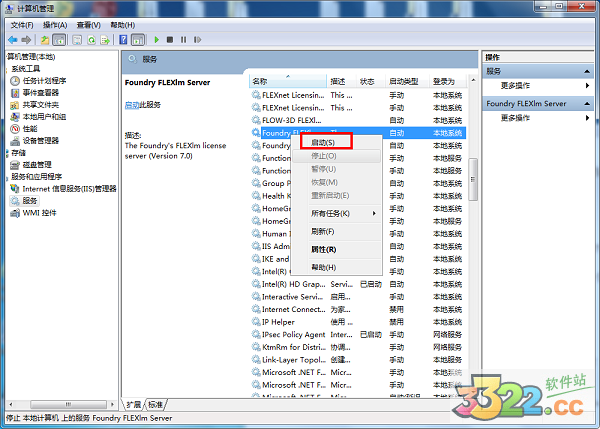Select the Internet Connect... service row
Screen dimensions: 600x429
click(357, 309)
